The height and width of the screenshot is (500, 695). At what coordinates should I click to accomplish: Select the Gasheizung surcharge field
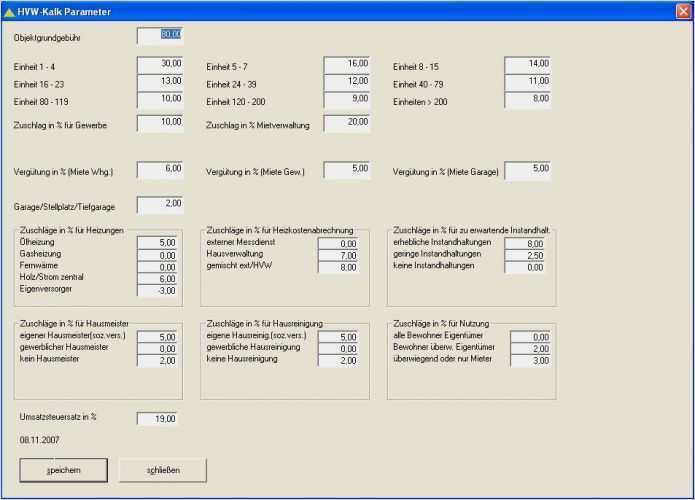click(x=157, y=255)
